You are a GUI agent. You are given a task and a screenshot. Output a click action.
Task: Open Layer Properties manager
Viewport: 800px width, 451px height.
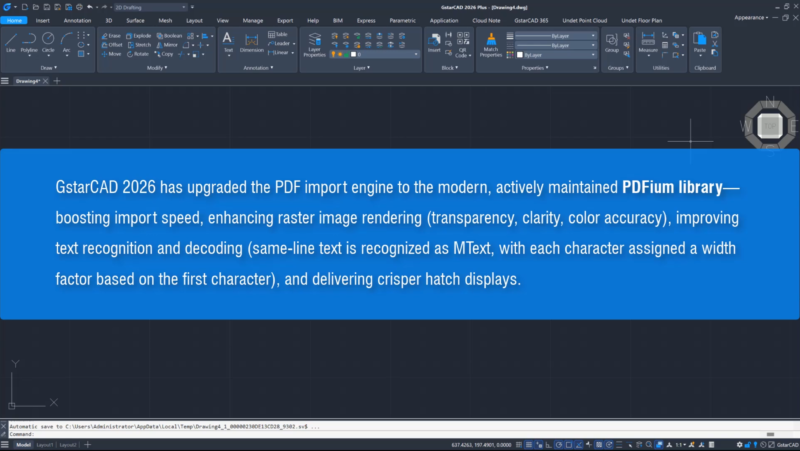pyautogui.click(x=314, y=44)
